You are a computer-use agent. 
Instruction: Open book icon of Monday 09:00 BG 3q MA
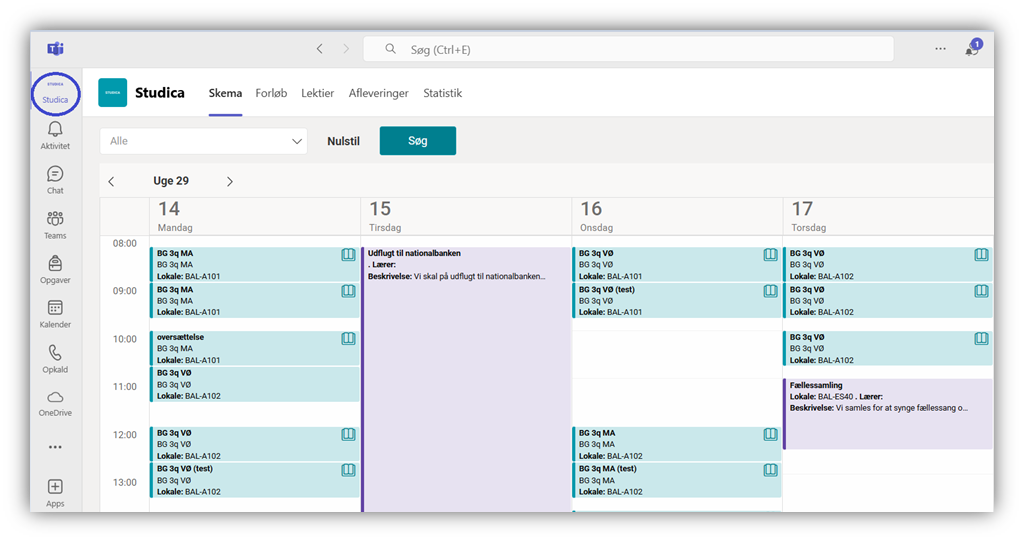click(349, 291)
